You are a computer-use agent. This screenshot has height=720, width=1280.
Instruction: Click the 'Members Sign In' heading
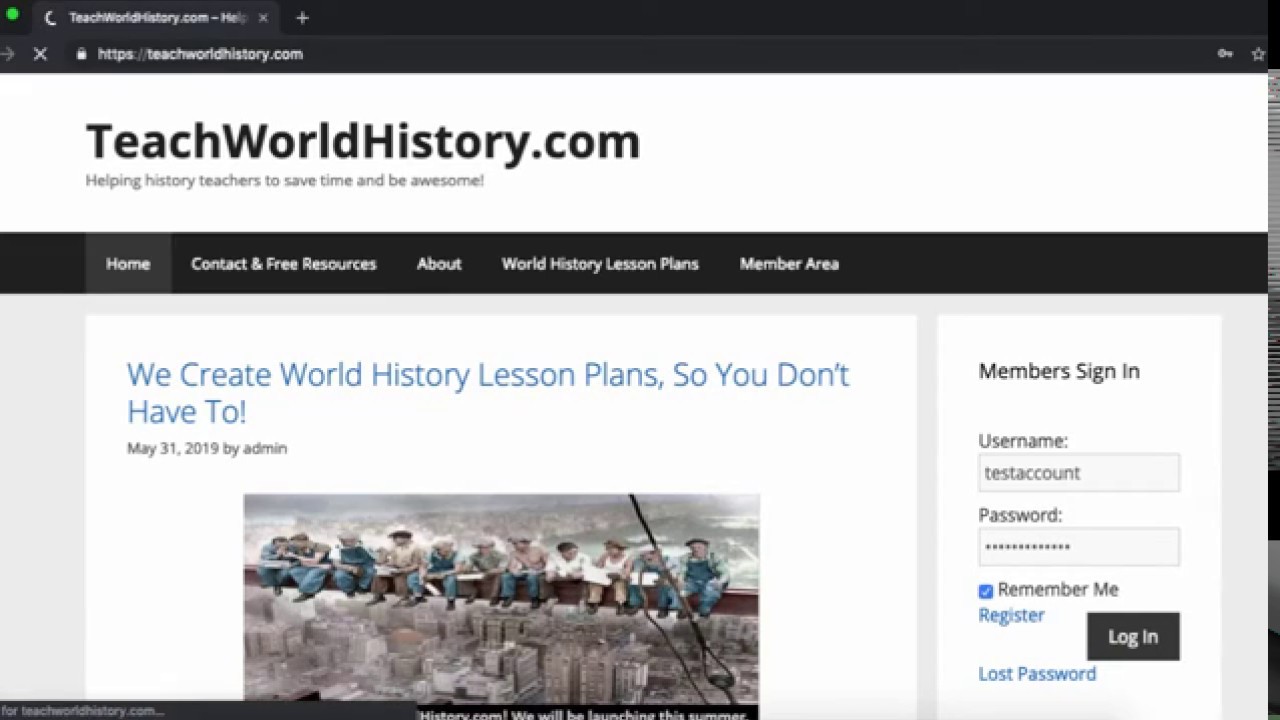(1059, 371)
